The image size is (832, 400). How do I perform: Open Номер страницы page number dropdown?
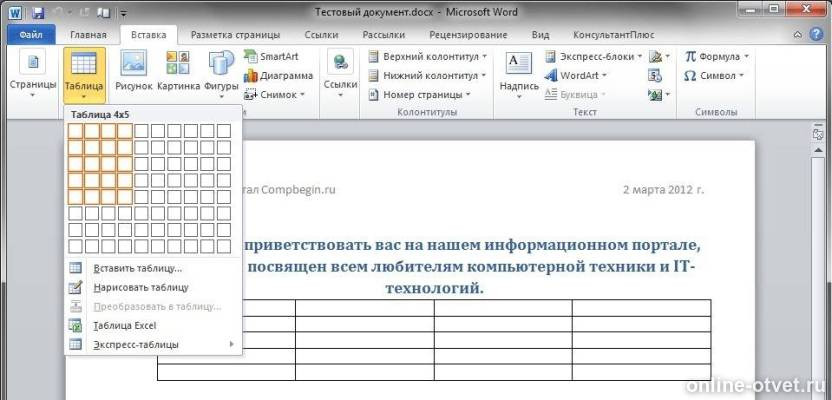(x=420, y=94)
